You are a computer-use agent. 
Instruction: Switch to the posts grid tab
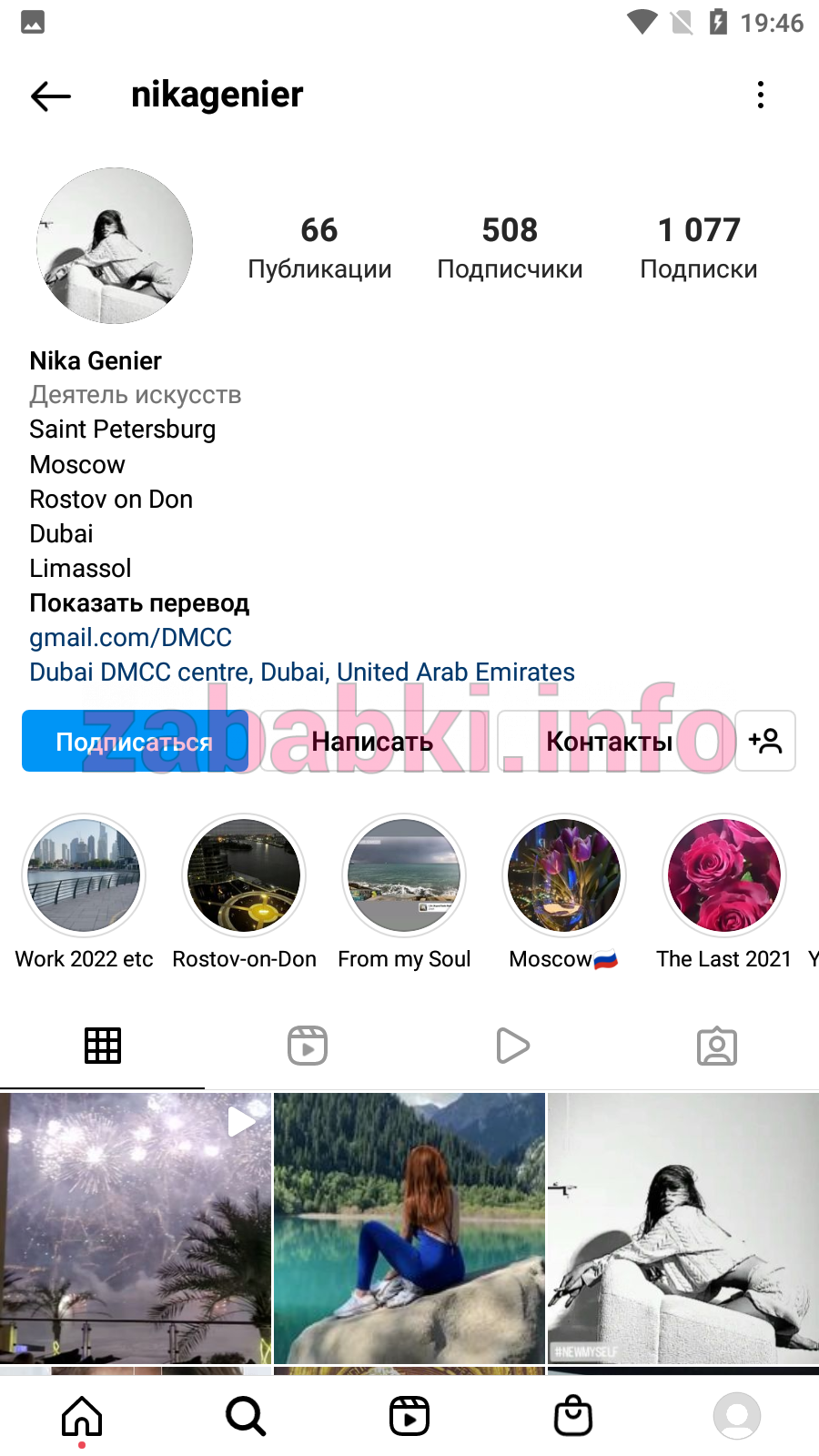[x=103, y=1046]
